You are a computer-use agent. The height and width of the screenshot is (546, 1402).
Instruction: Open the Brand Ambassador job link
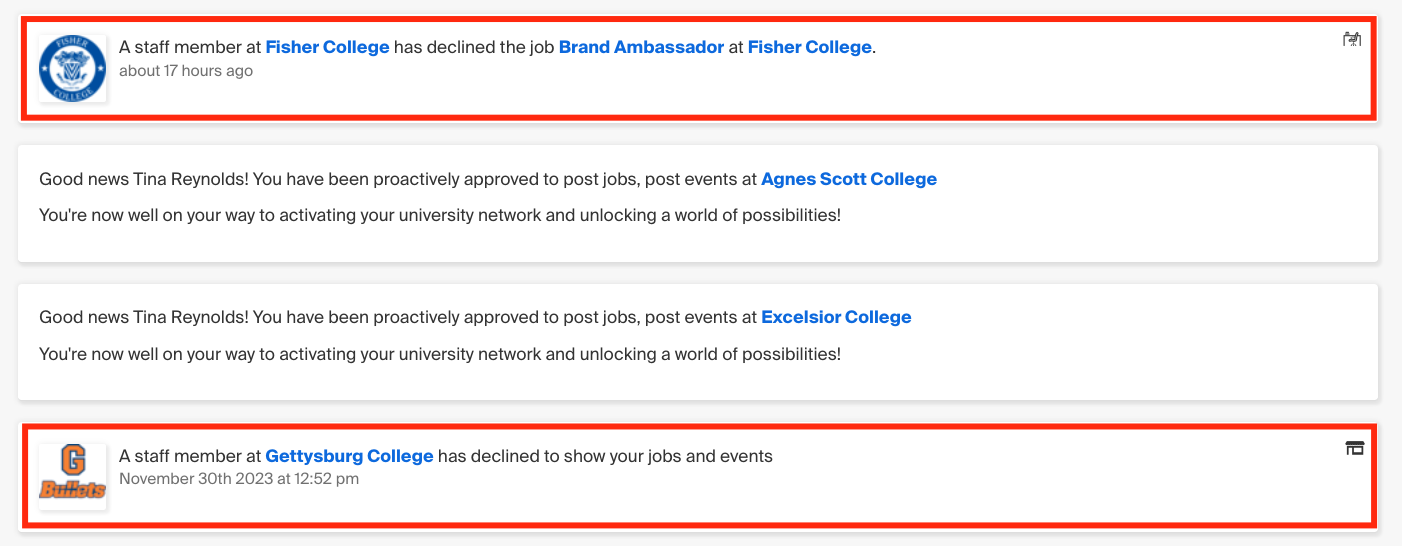(x=641, y=47)
